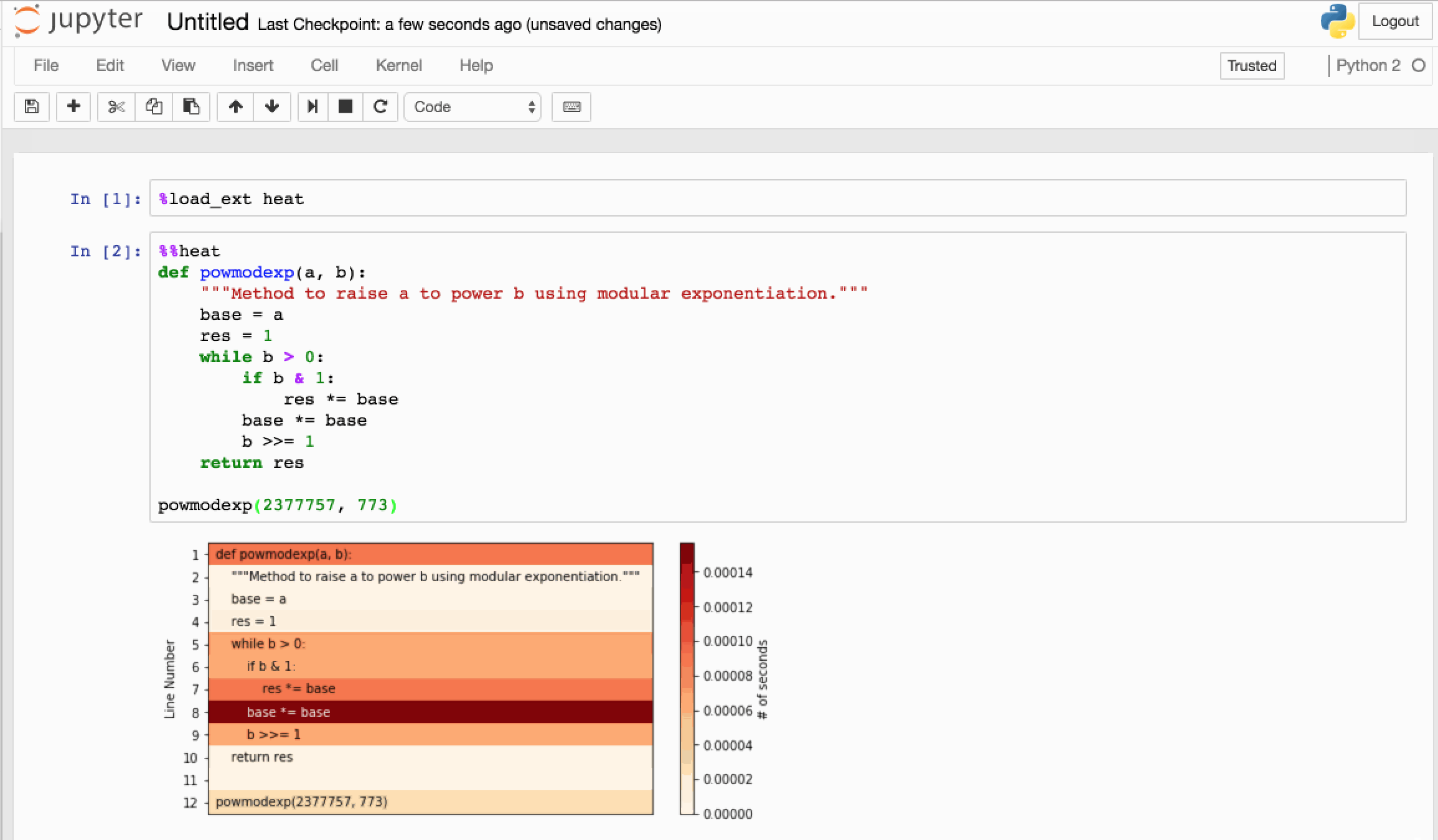
Task: Save the notebook with the floppy disk icon
Action: [32, 107]
